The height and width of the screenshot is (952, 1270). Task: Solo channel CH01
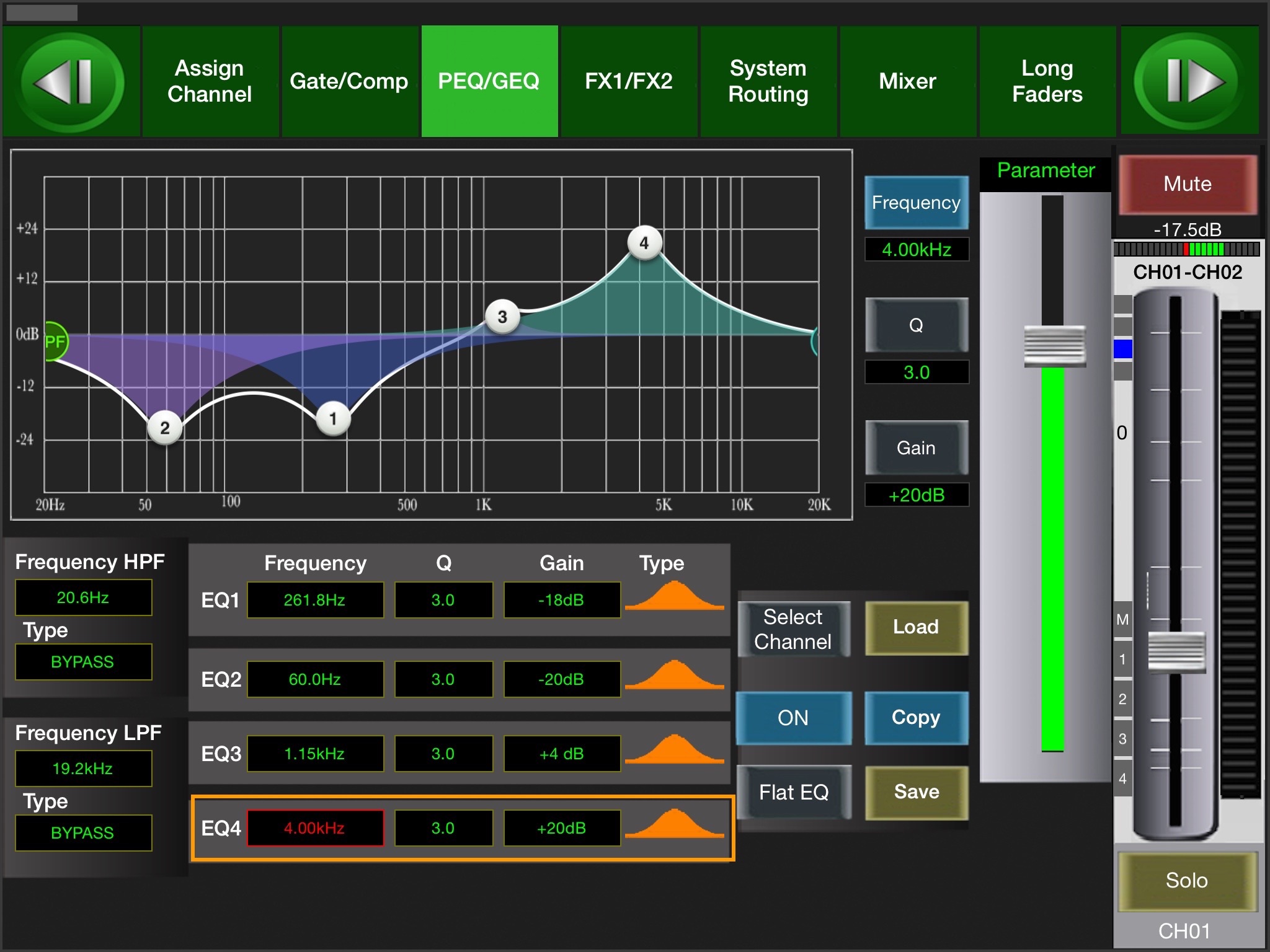[1187, 881]
